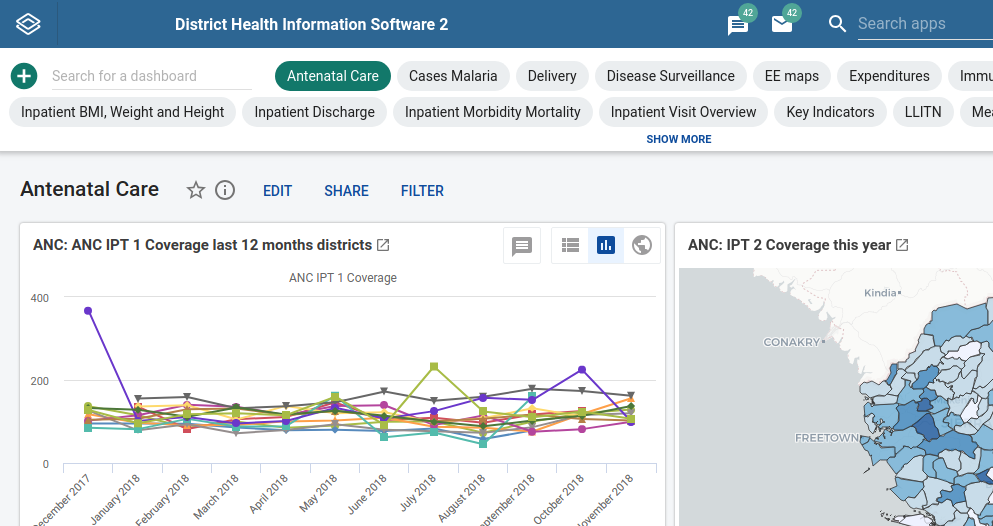Click the DHIS2 logo icon

[29, 24]
